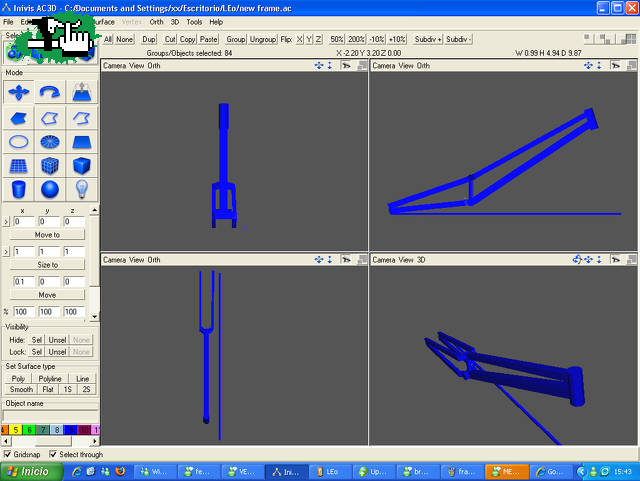Select the Mesh grid tool
Screen dimensions: 640x481
click(17, 165)
